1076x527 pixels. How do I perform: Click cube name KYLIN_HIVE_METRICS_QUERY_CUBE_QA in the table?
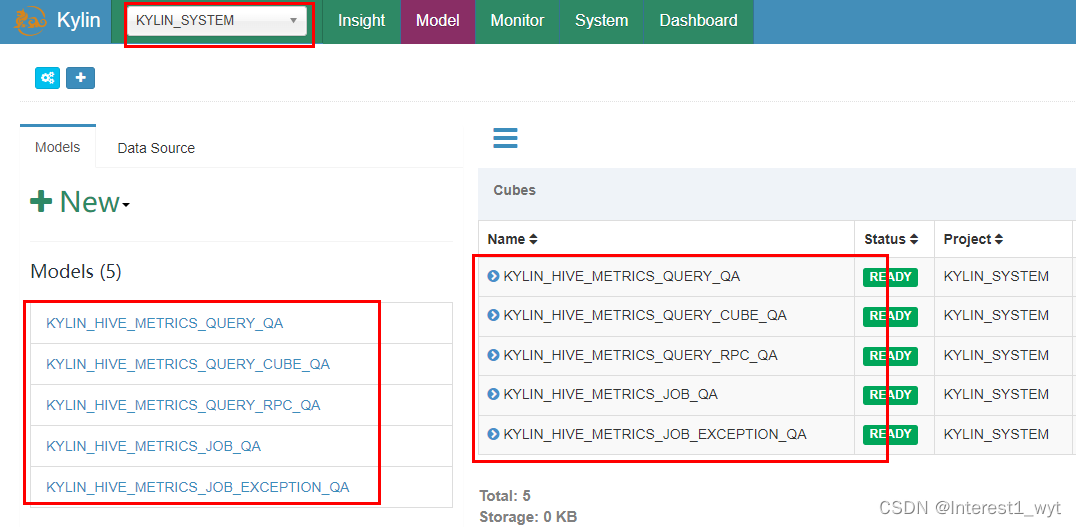[645, 316]
